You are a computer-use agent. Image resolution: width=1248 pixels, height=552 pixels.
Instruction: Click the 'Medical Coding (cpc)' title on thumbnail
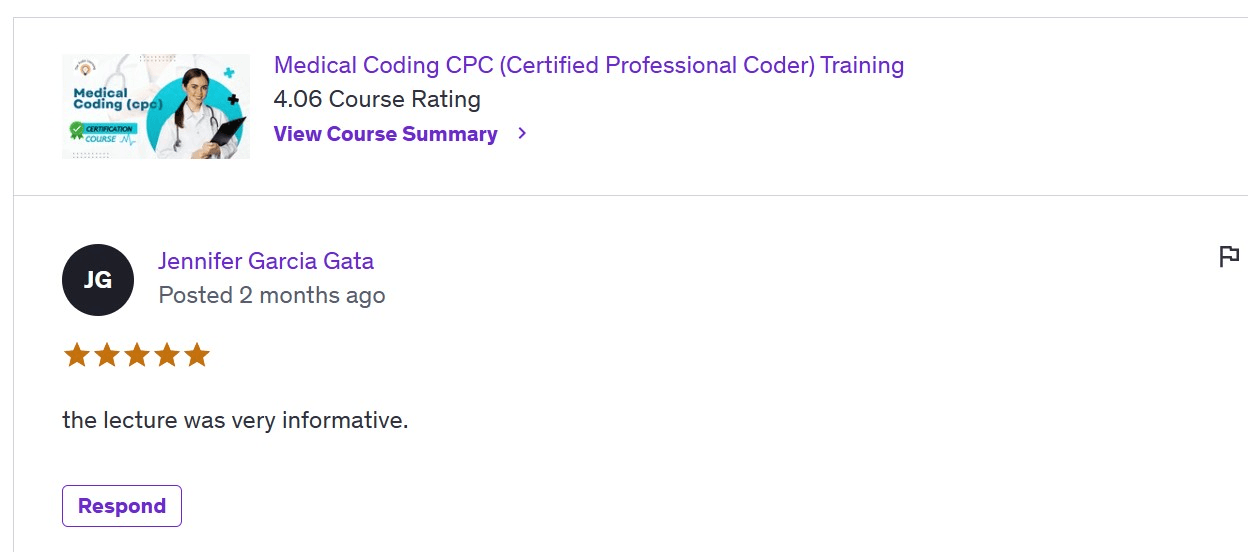pyautogui.click(x=100, y=99)
